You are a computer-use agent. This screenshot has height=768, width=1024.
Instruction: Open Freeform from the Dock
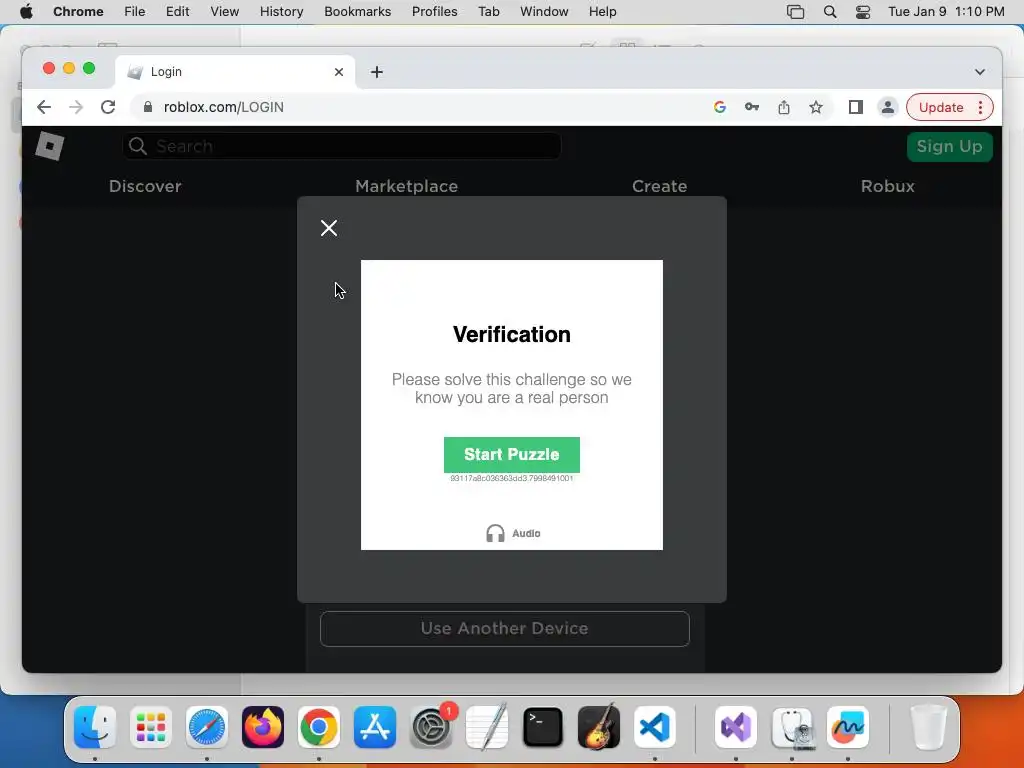(x=848, y=727)
